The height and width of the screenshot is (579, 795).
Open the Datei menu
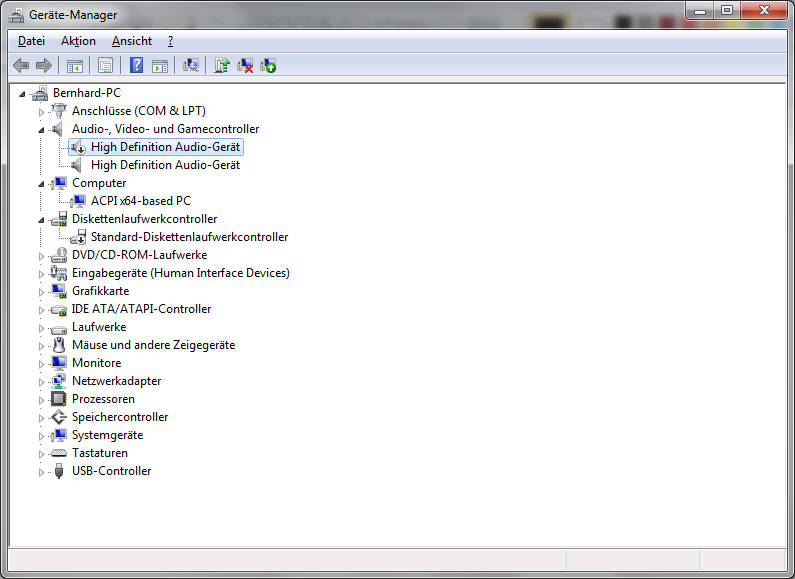click(x=31, y=41)
